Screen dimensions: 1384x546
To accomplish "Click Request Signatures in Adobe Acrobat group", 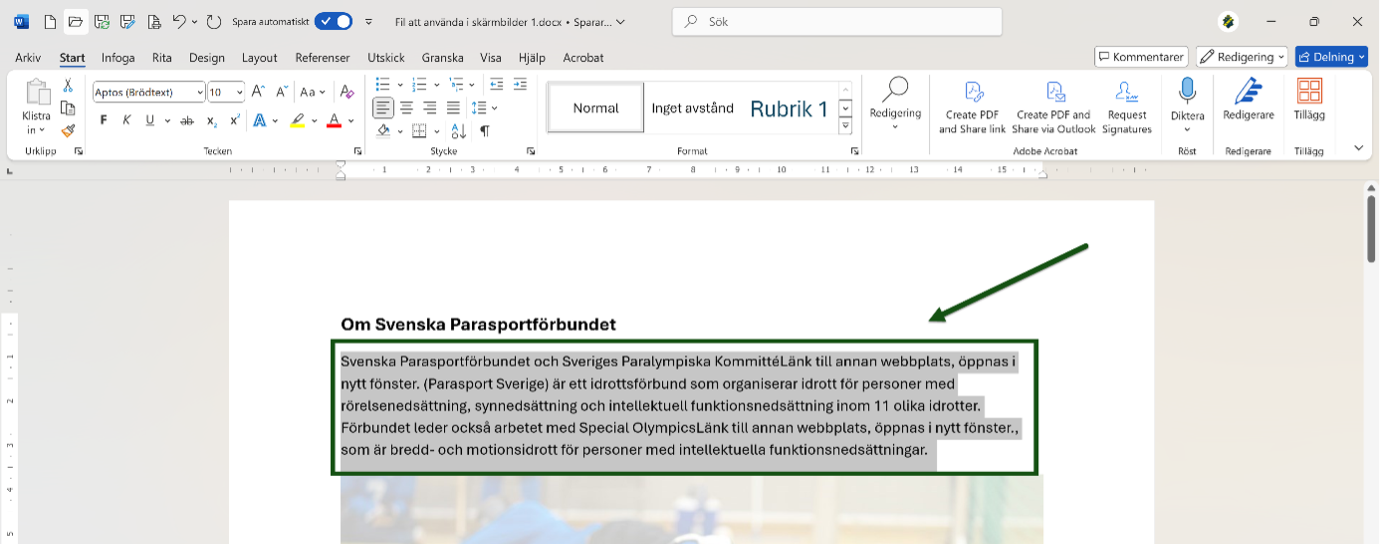I will point(1127,108).
